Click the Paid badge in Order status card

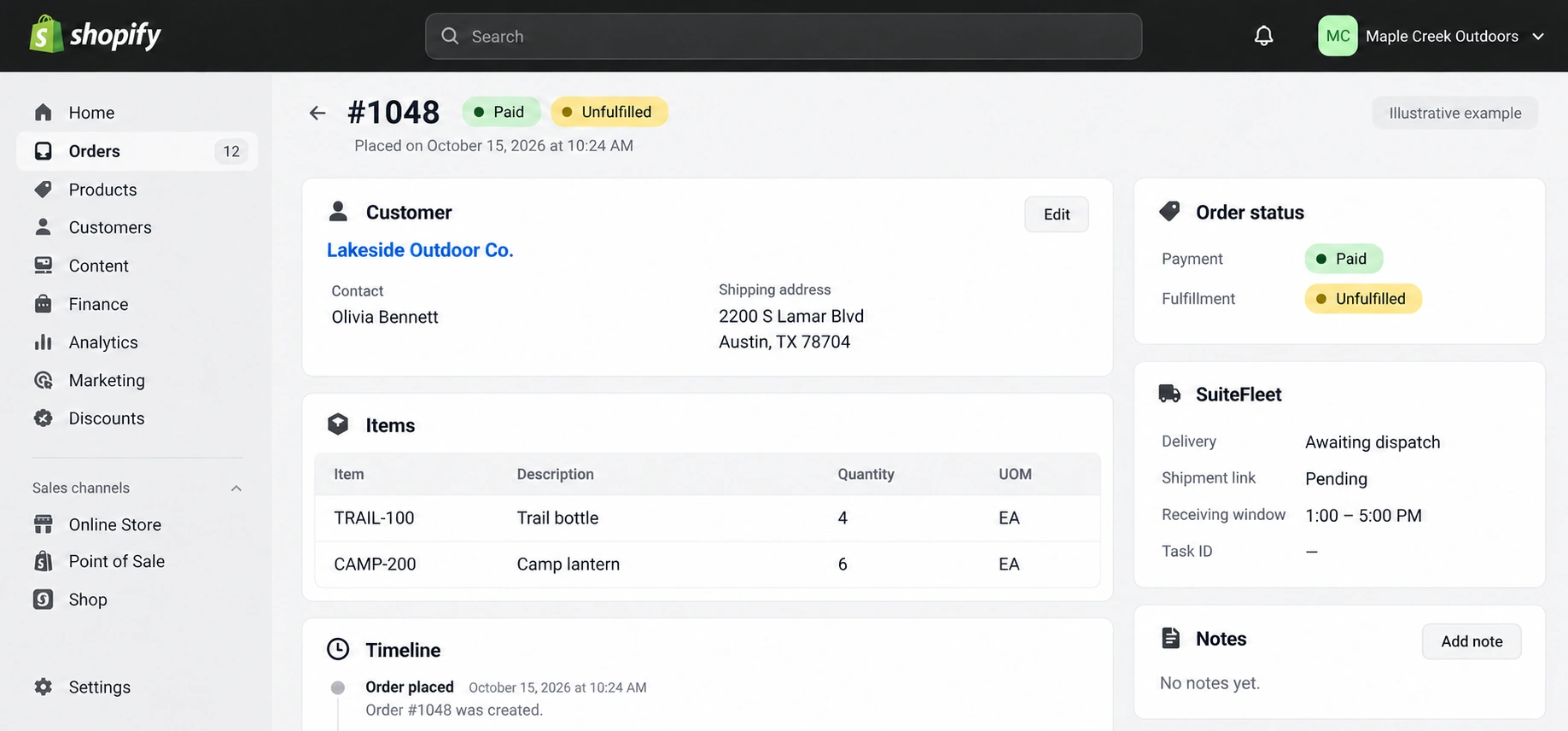click(1344, 259)
